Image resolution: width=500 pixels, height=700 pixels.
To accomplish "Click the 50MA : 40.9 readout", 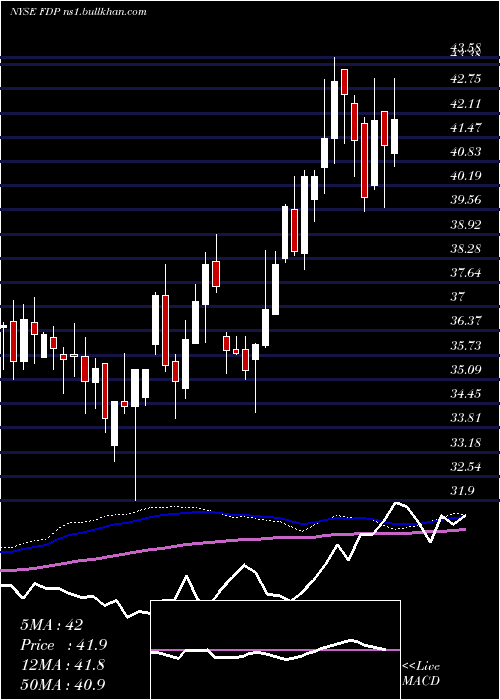I will [63, 685].
